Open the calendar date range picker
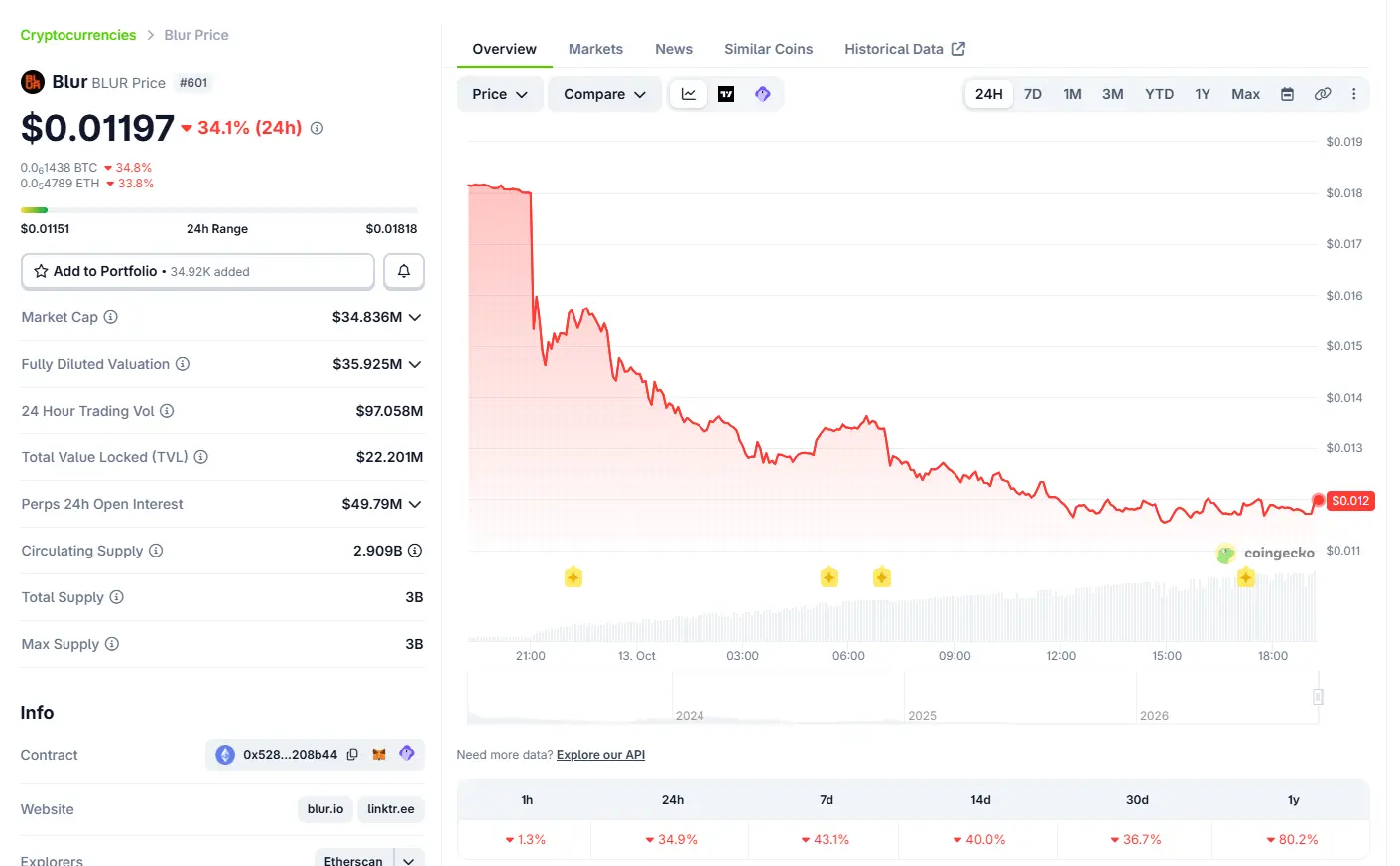 (x=1287, y=94)
